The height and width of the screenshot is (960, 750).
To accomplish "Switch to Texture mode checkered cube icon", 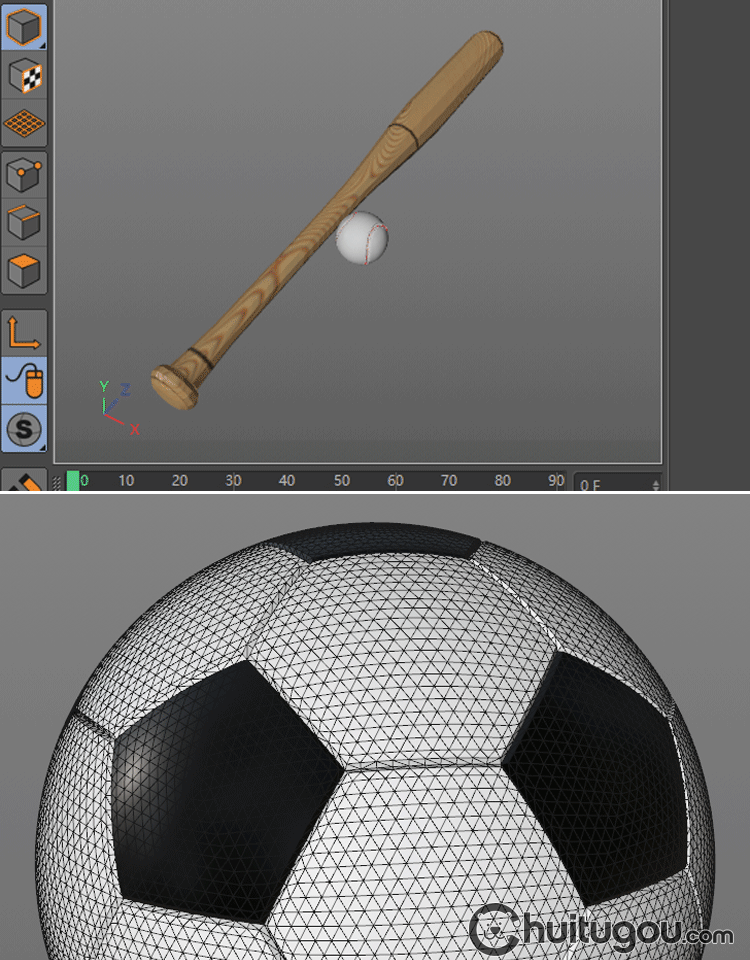I will 24,75.
